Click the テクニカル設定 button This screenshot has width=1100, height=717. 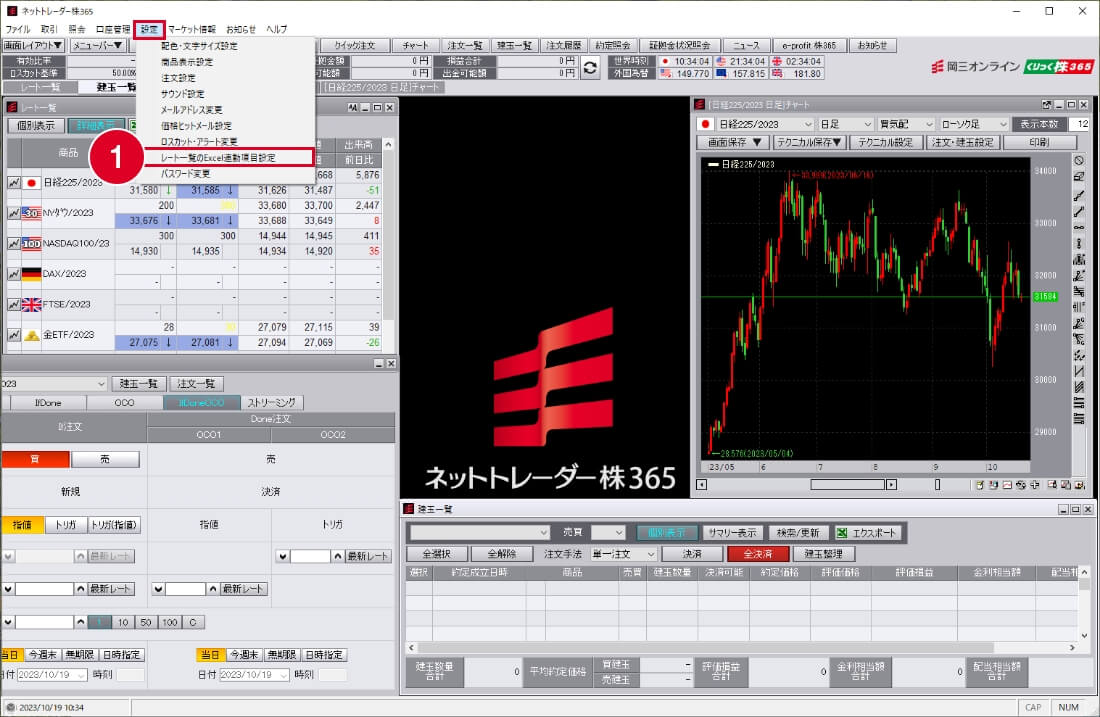click(x=885, y=142)
